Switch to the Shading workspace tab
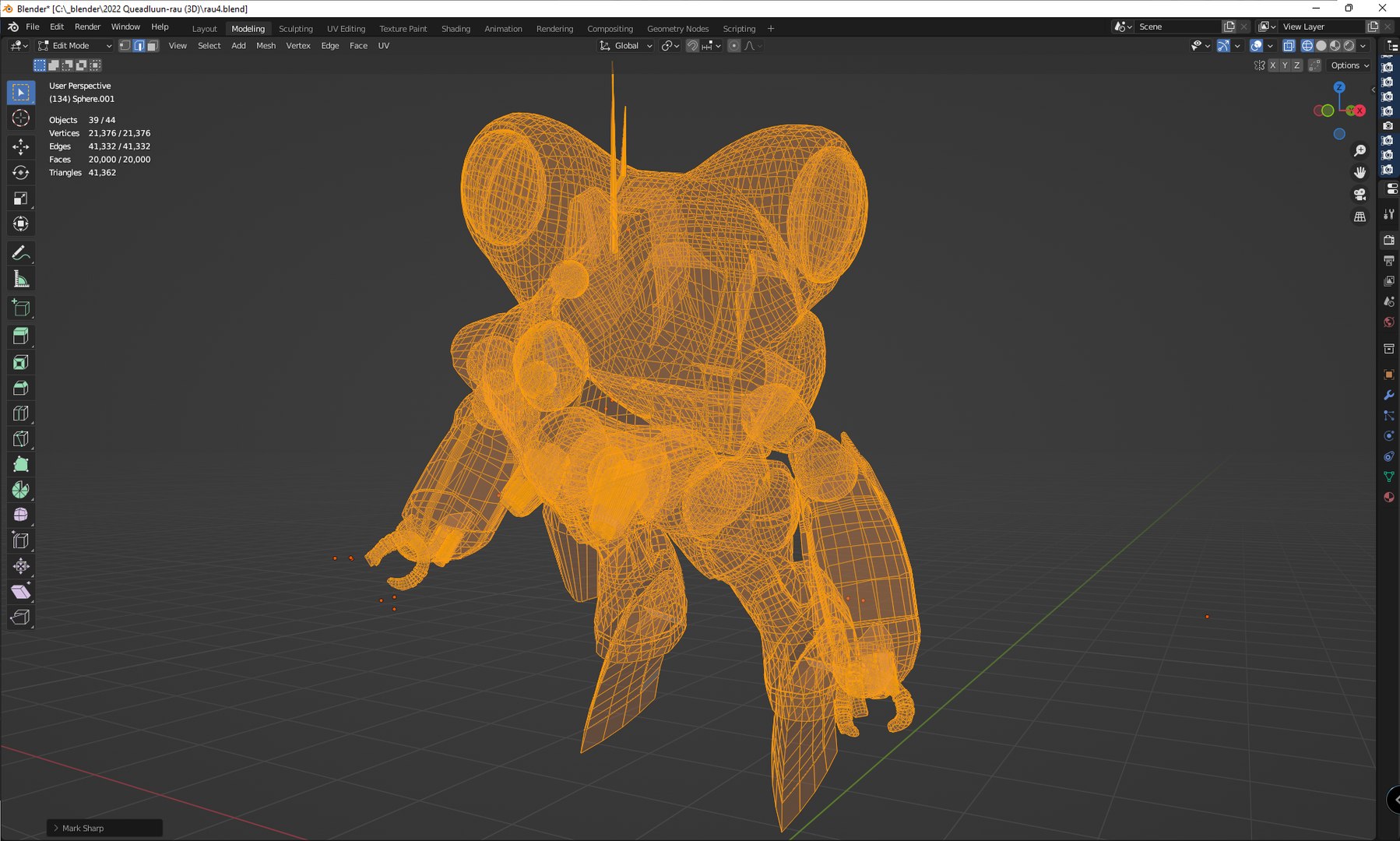 456,29
